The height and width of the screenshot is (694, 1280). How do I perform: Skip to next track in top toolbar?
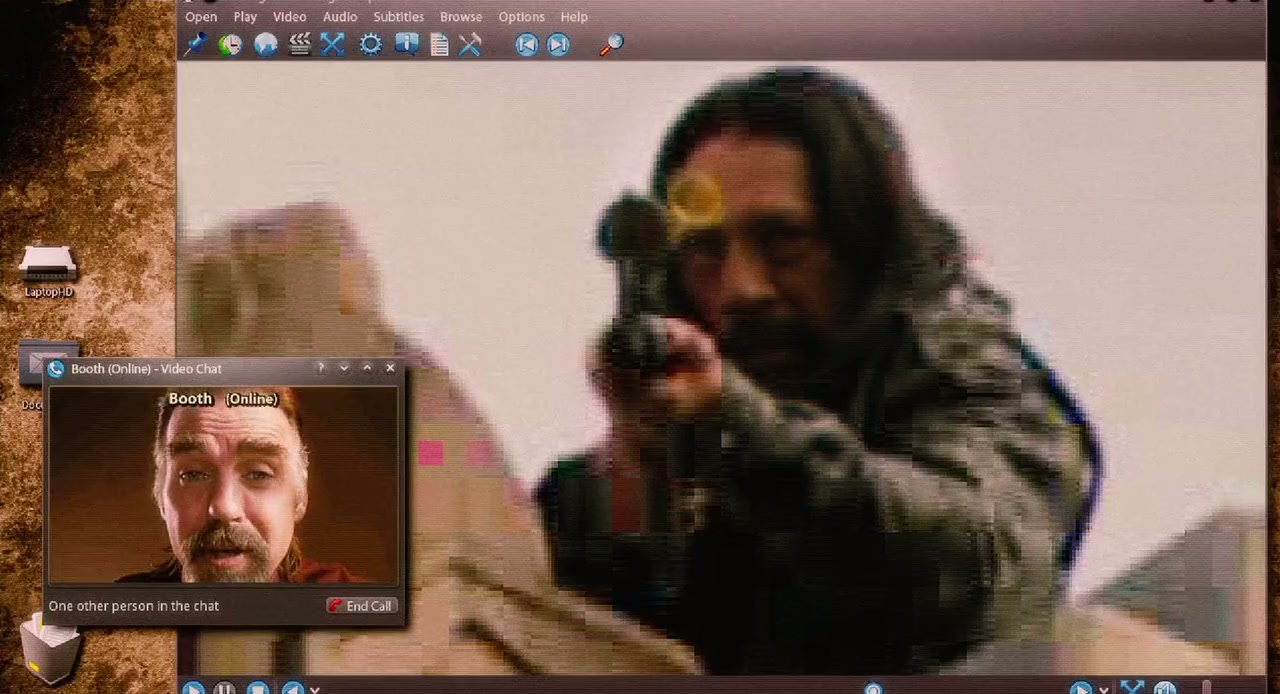558,44
